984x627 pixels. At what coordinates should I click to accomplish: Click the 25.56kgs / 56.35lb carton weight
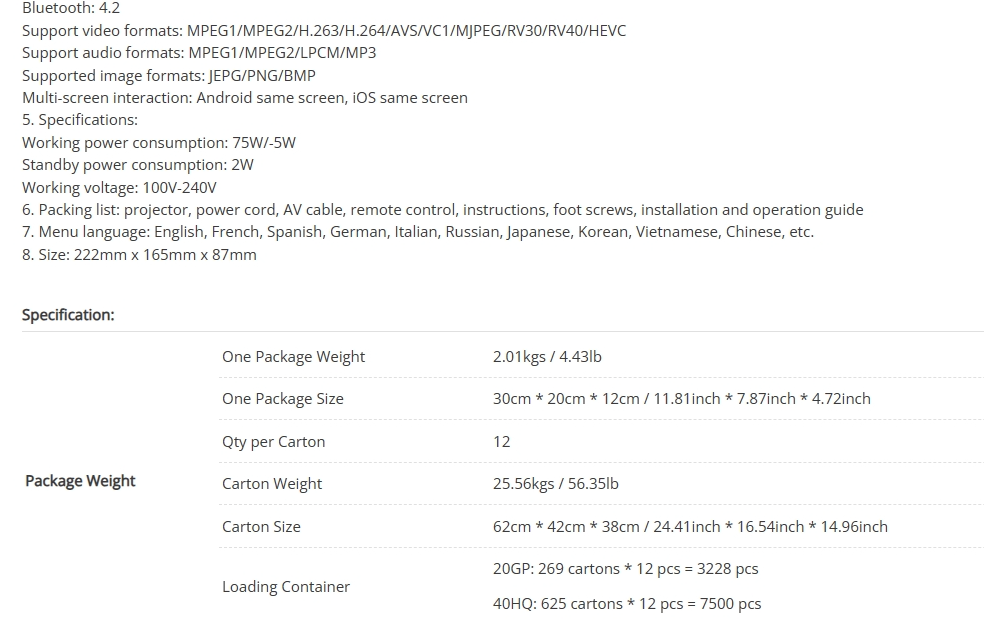(x=555, y=484)
